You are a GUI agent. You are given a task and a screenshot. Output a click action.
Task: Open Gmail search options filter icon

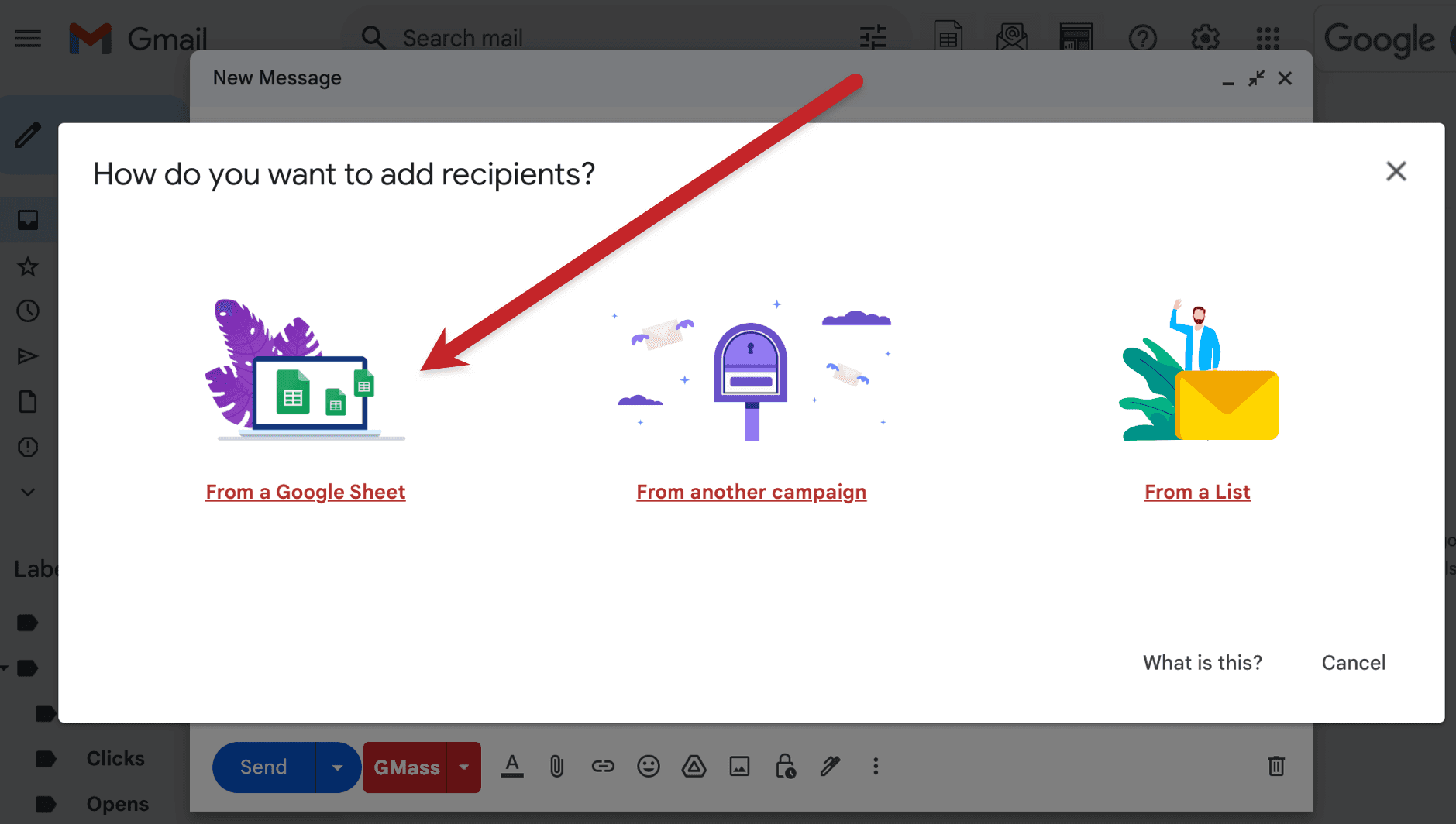[873, 37]
